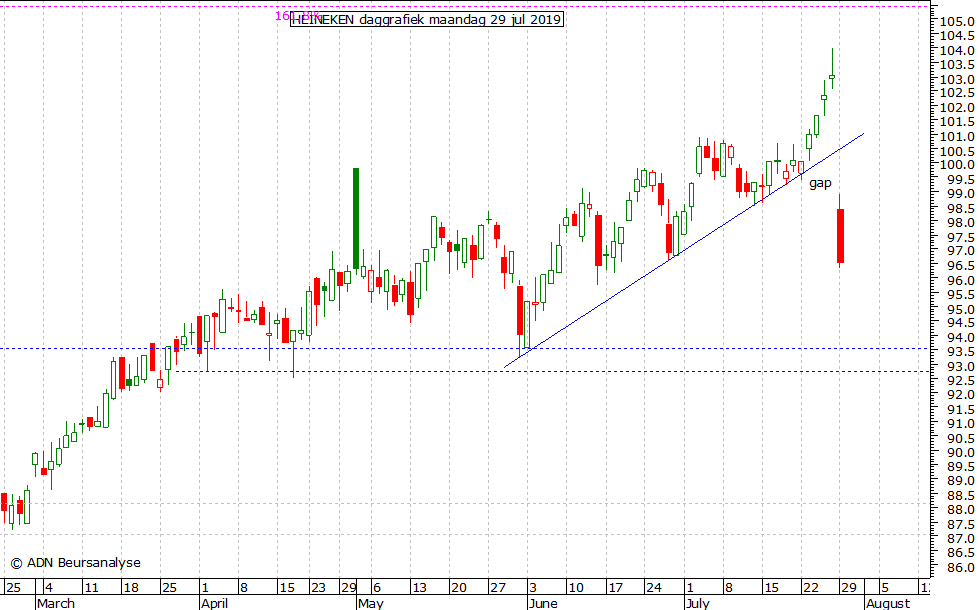Click the chart title HEINEKEN daggrafiek

(427, 19)
